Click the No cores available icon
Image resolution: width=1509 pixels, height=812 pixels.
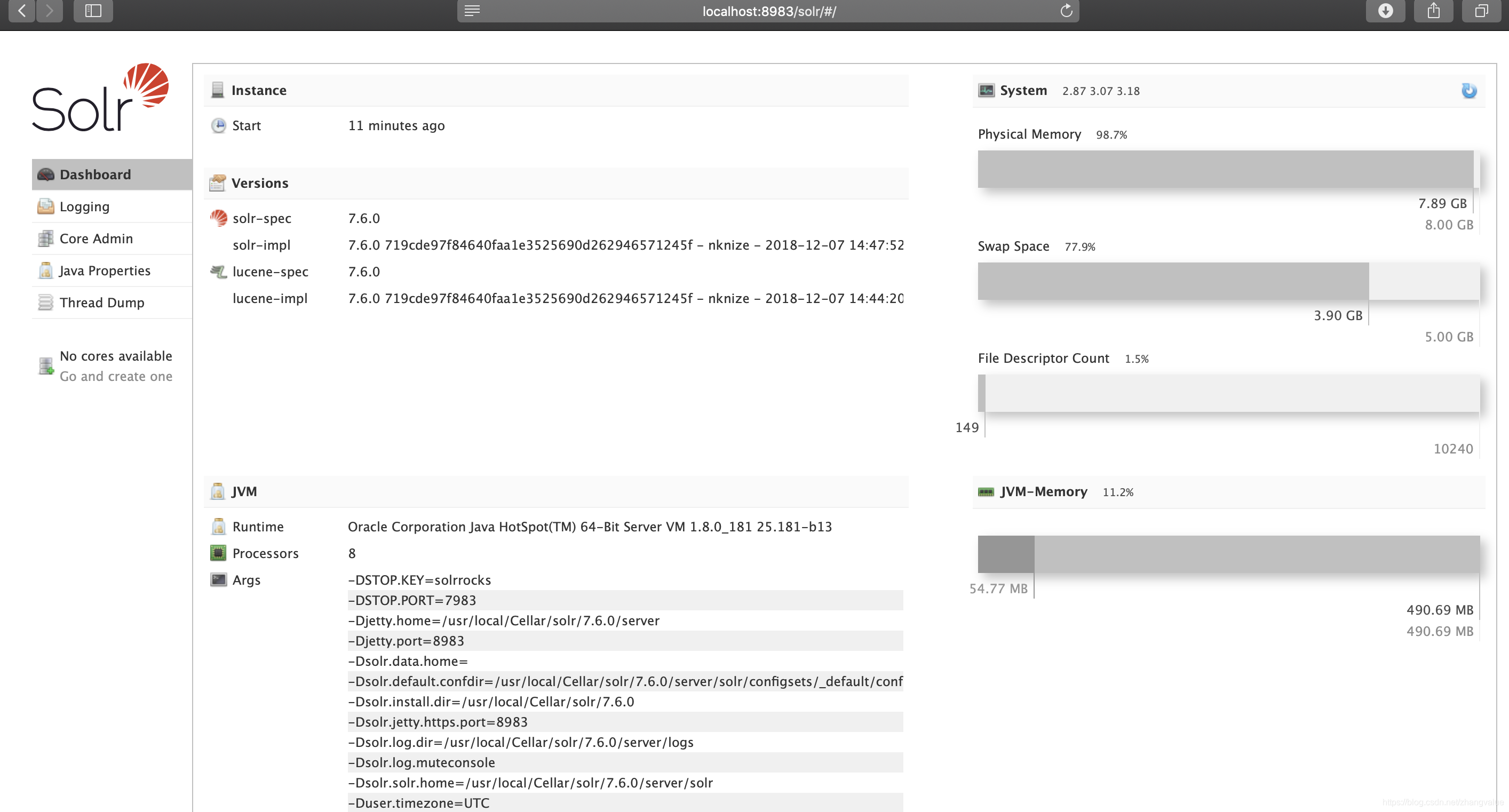(46, 366)
